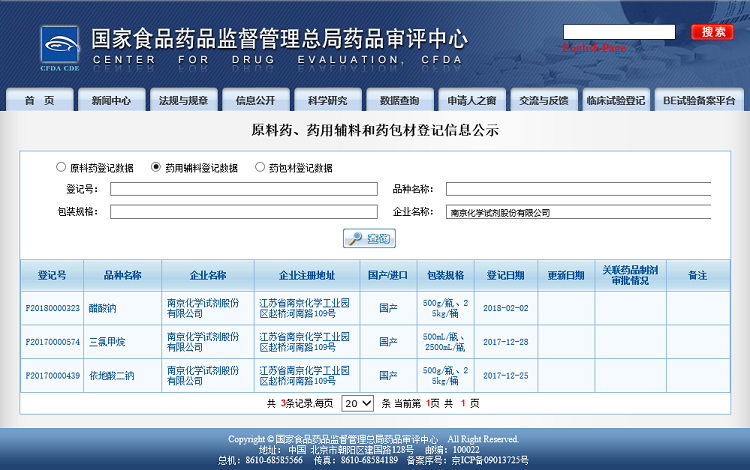The width and height of the screenshot is (750, 470).
Task: Click the magnifier 查询 search button
Action: 369,238
